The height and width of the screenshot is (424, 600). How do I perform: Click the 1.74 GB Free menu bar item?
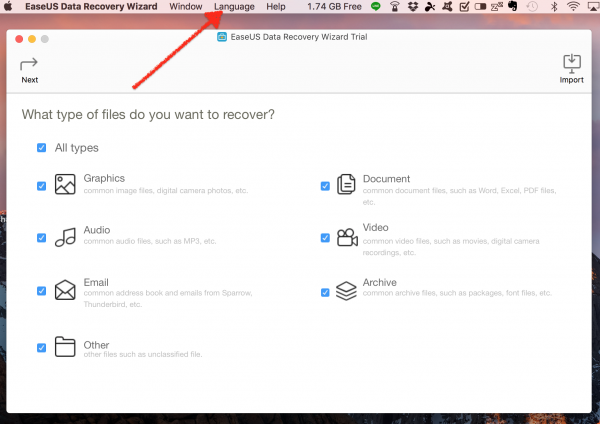coord(334,7)
